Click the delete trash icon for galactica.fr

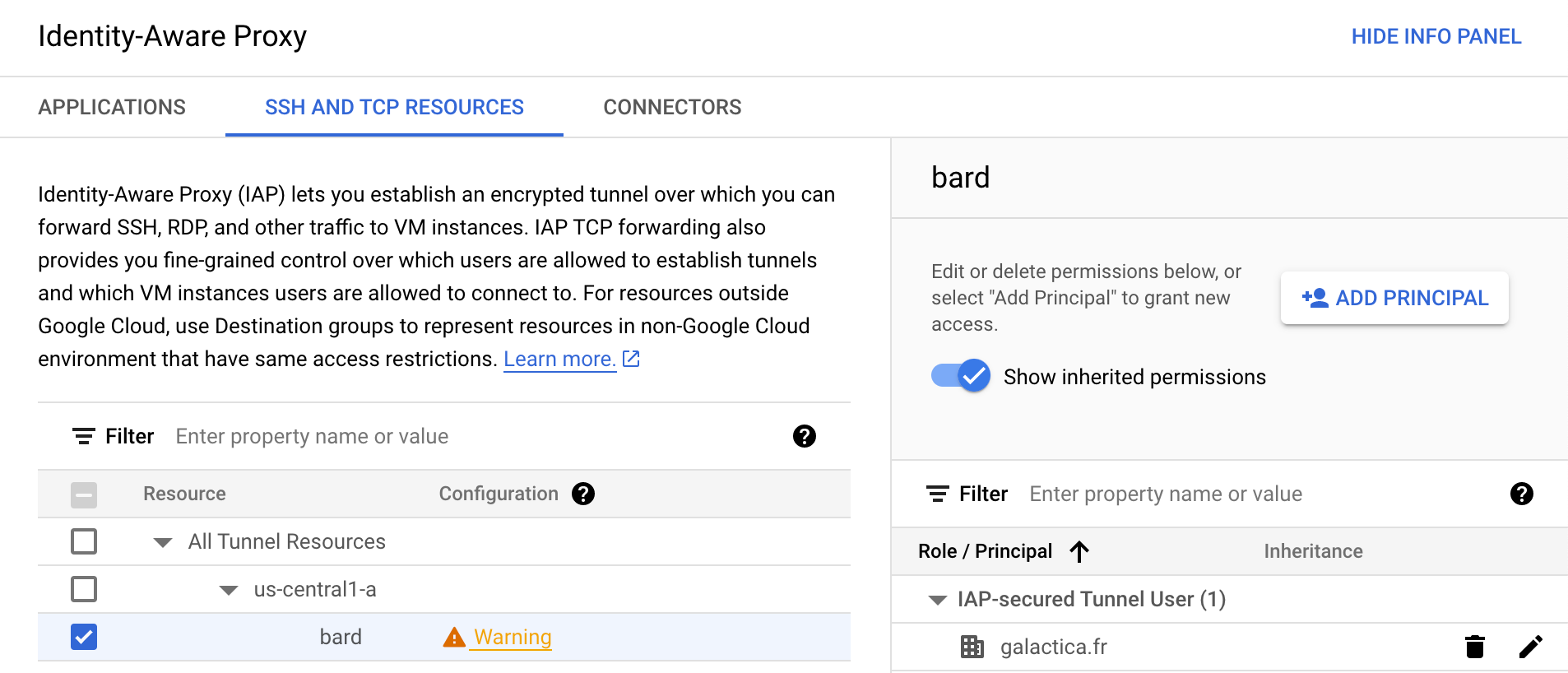(1474, 647)
